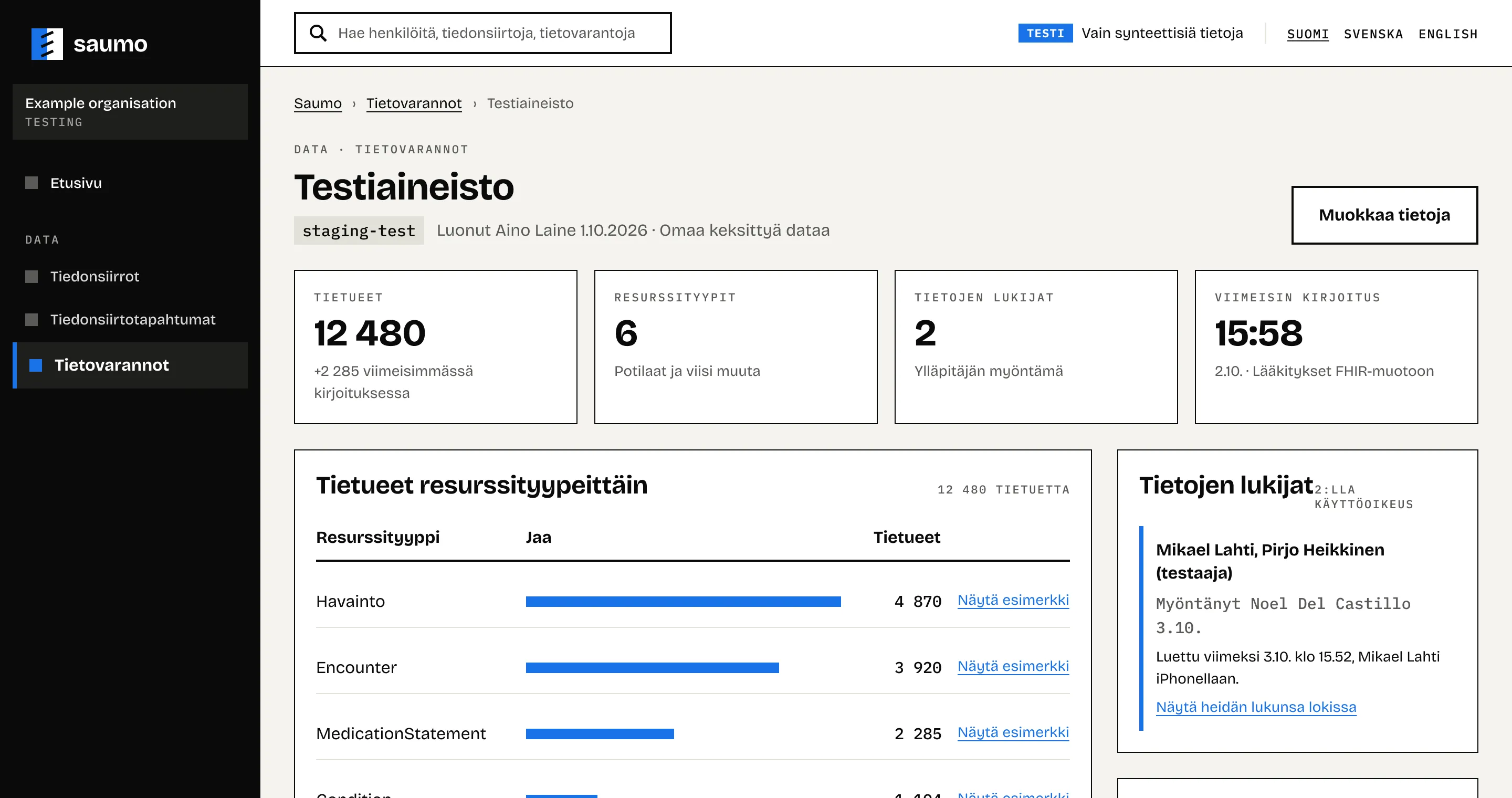The width and height of the screenshot is (1512, 798).
Task: Click the Muokkaa tietoja button
Action: [1384, 215]
